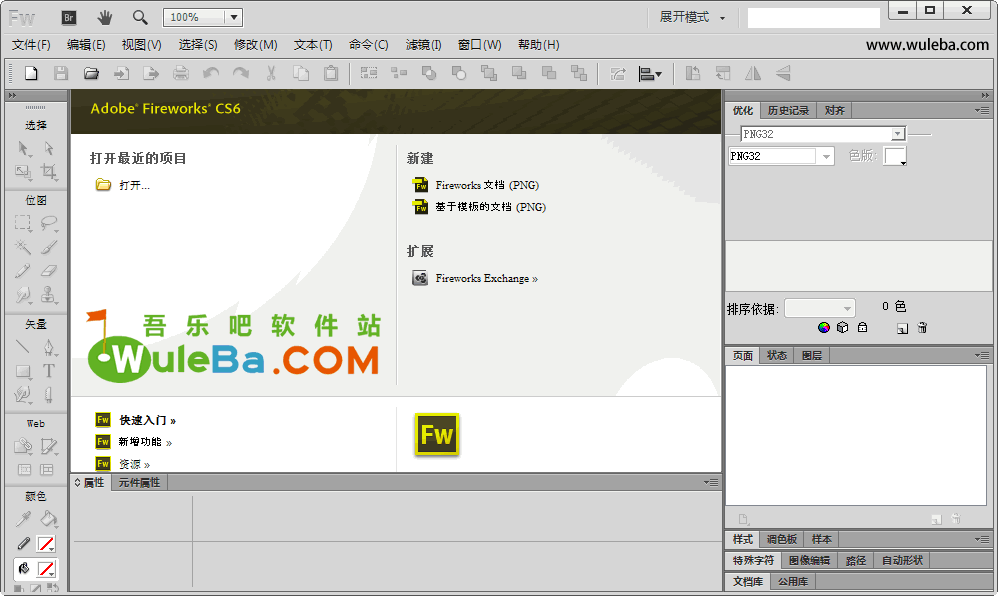The width and height of the screenshot is (998, 596).
Task: Launch Adobe Bridge from the Br icon
Action: pos(69,17)
